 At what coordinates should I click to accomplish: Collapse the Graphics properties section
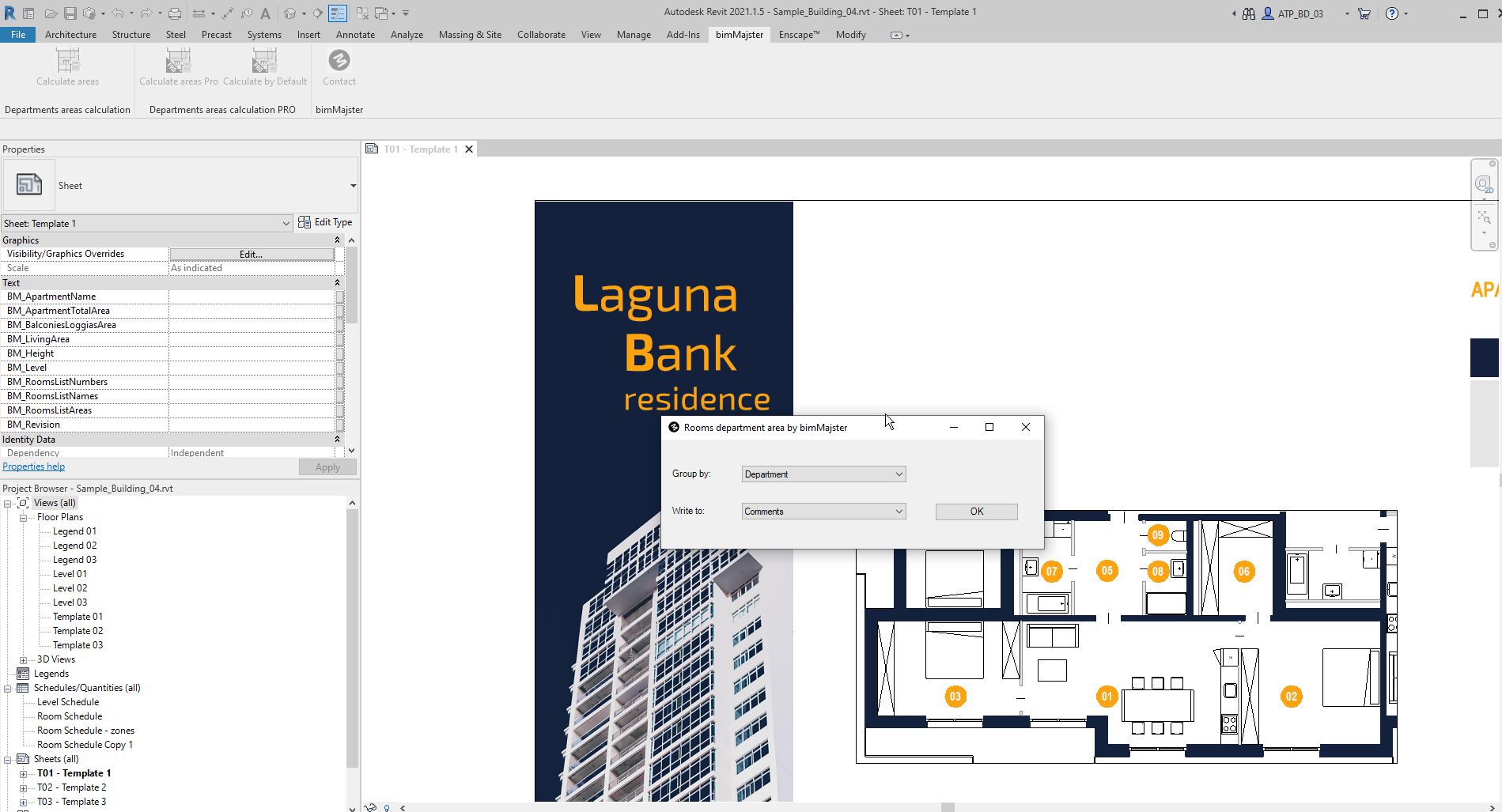click(337, 240)
